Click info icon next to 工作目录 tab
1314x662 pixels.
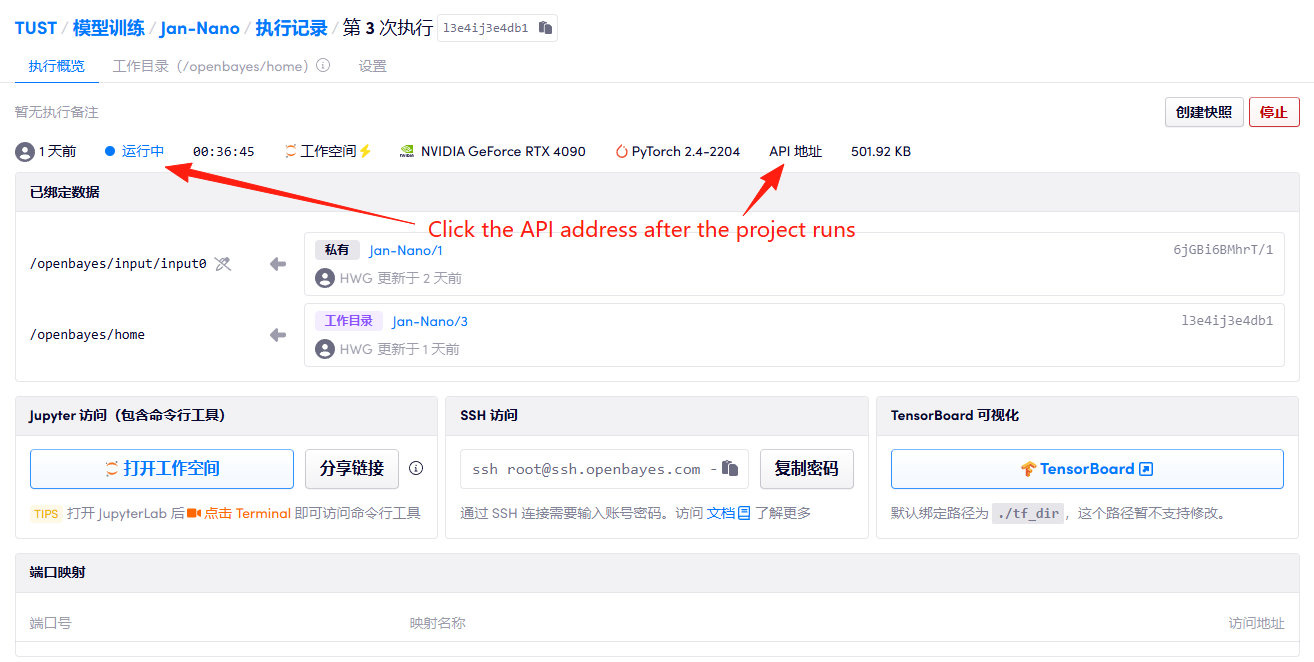[x=323, y=66]
